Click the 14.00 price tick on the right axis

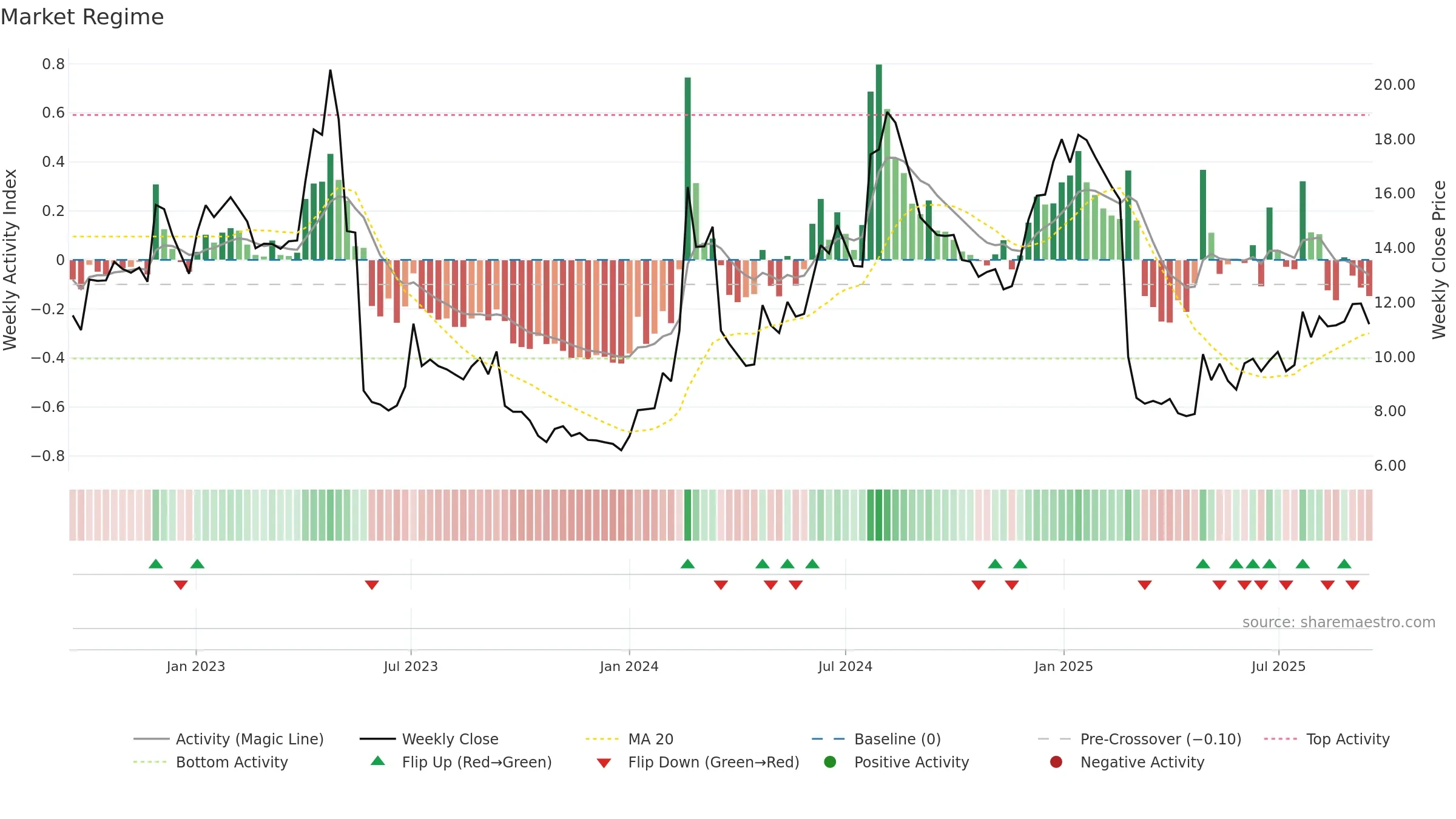1395,248
